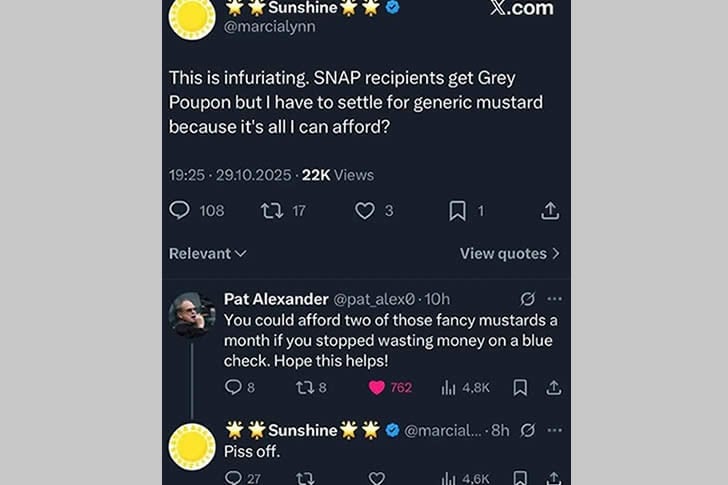The width and height of the screenshot is (728, 485).
Task: Open Sunshine's avatar on the "Piss off" reply
Action: coord(192,446)
